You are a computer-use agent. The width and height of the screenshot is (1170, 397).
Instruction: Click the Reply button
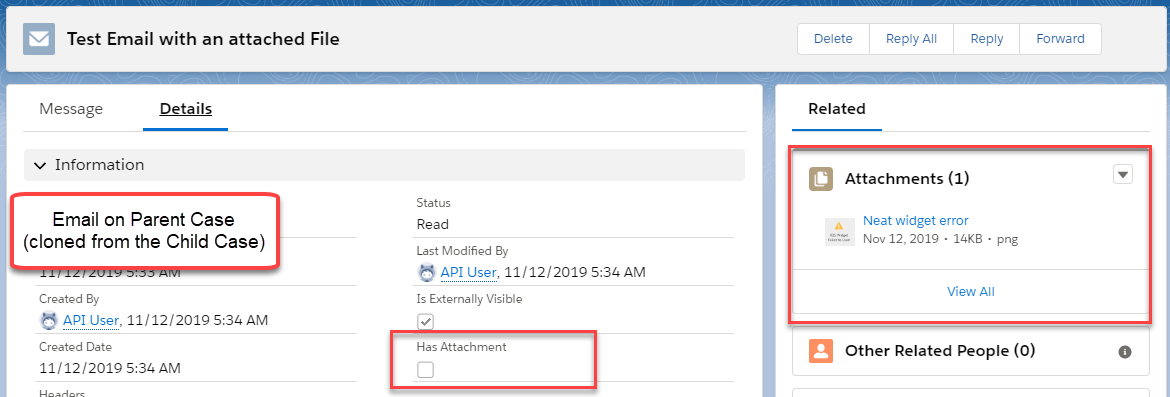986,39
